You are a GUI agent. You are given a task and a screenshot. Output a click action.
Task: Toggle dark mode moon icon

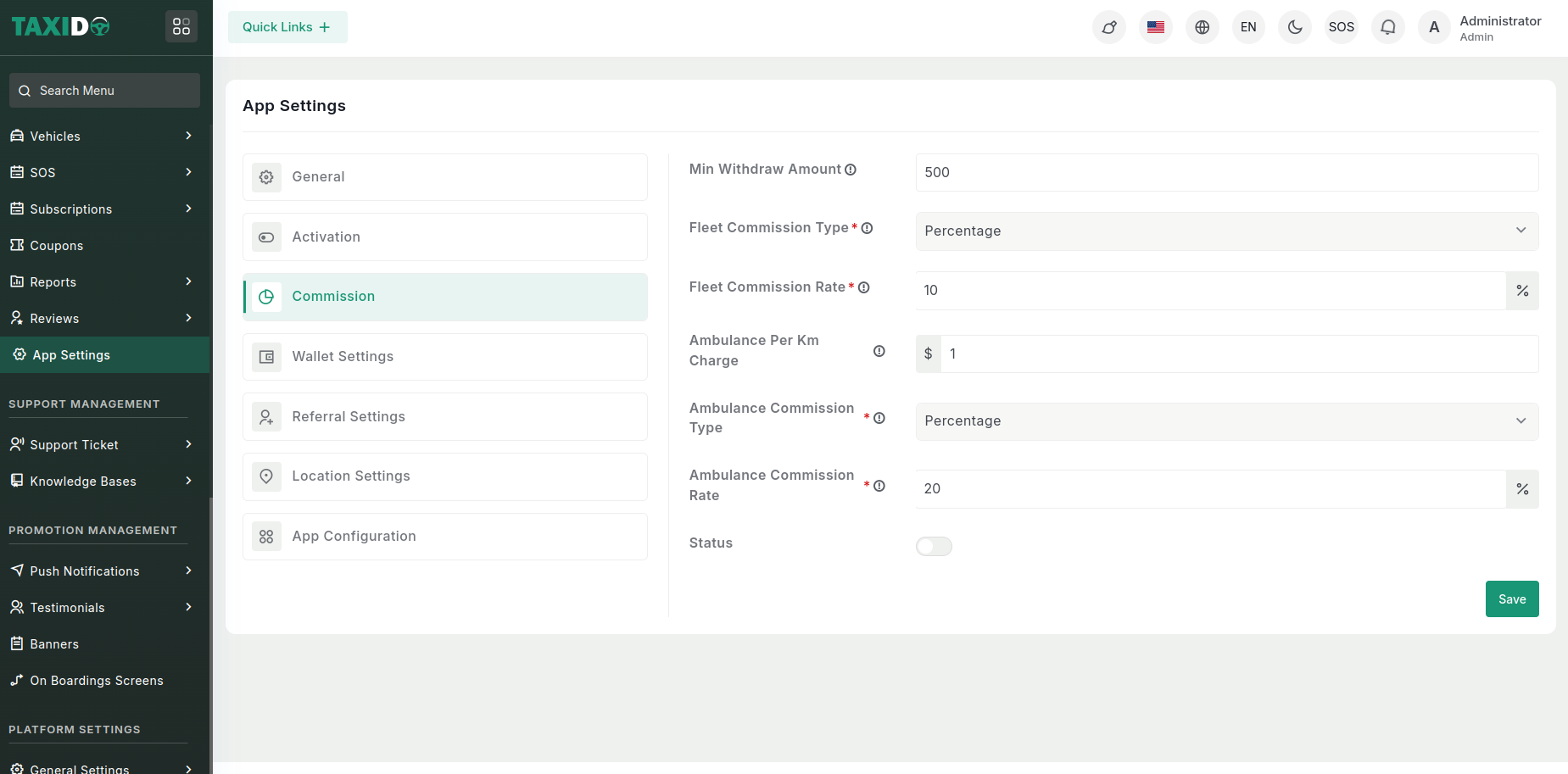[x=1295, y=27]
